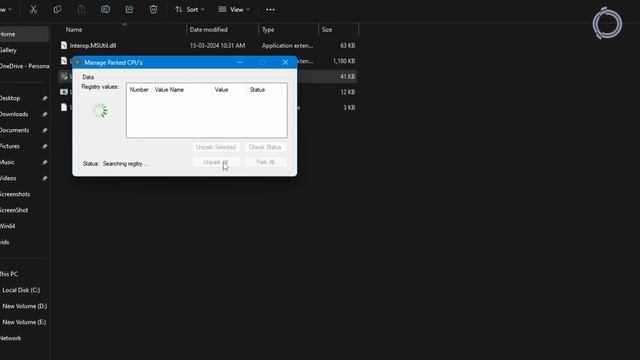Click the Value Name column header
Screen dimensions: 640x360
click(x=169, y=90)
